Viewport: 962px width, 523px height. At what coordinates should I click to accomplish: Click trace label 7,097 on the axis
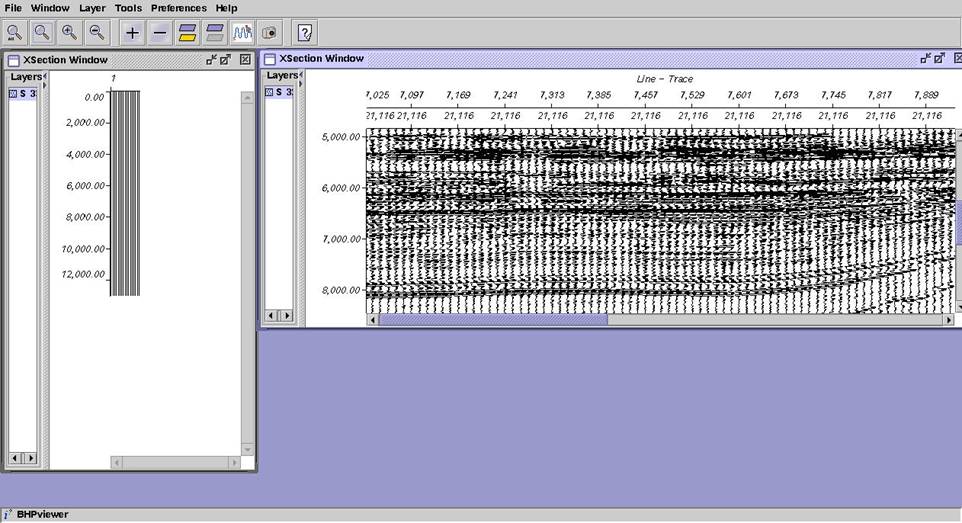click(x=411, y=95)
